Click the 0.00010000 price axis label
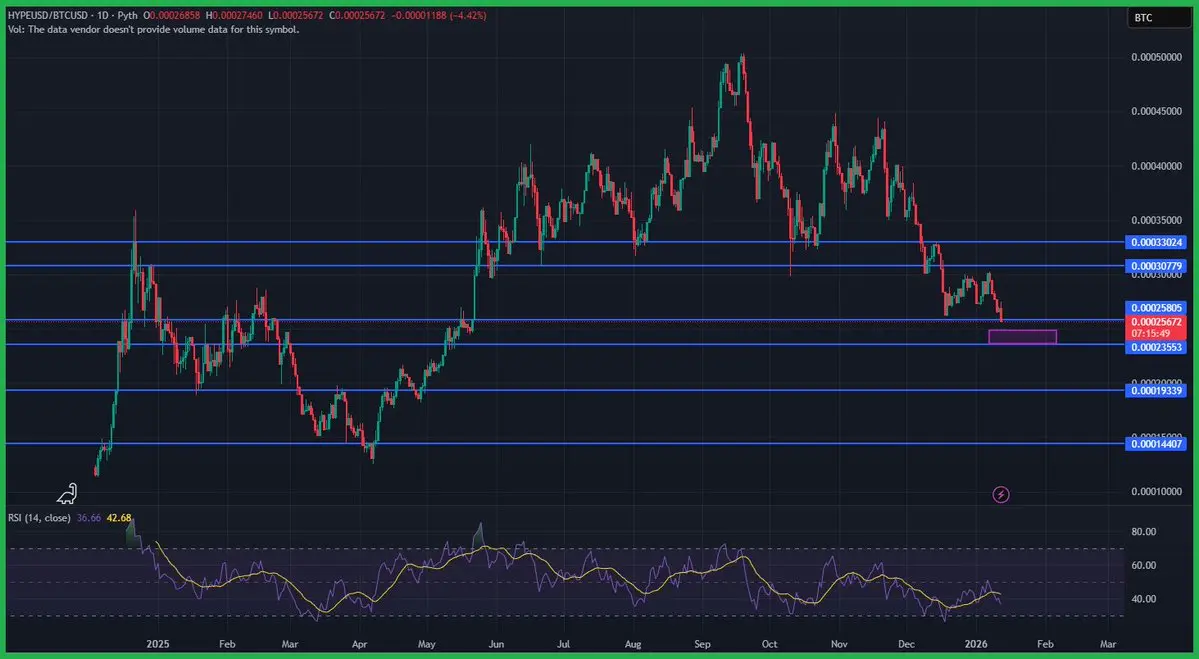The width and height of the screenshot is (1199, 659). click(x=1156, y=491)
